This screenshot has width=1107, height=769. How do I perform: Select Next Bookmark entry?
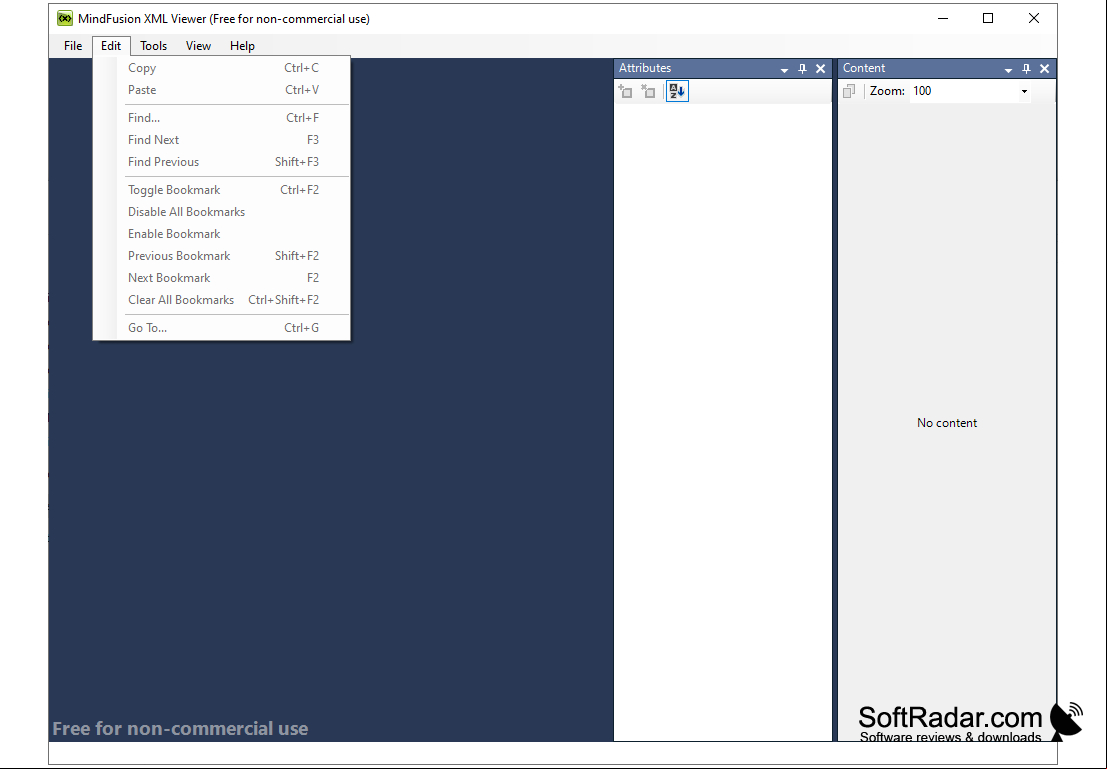pyautogui.click(x=222, y=278)
